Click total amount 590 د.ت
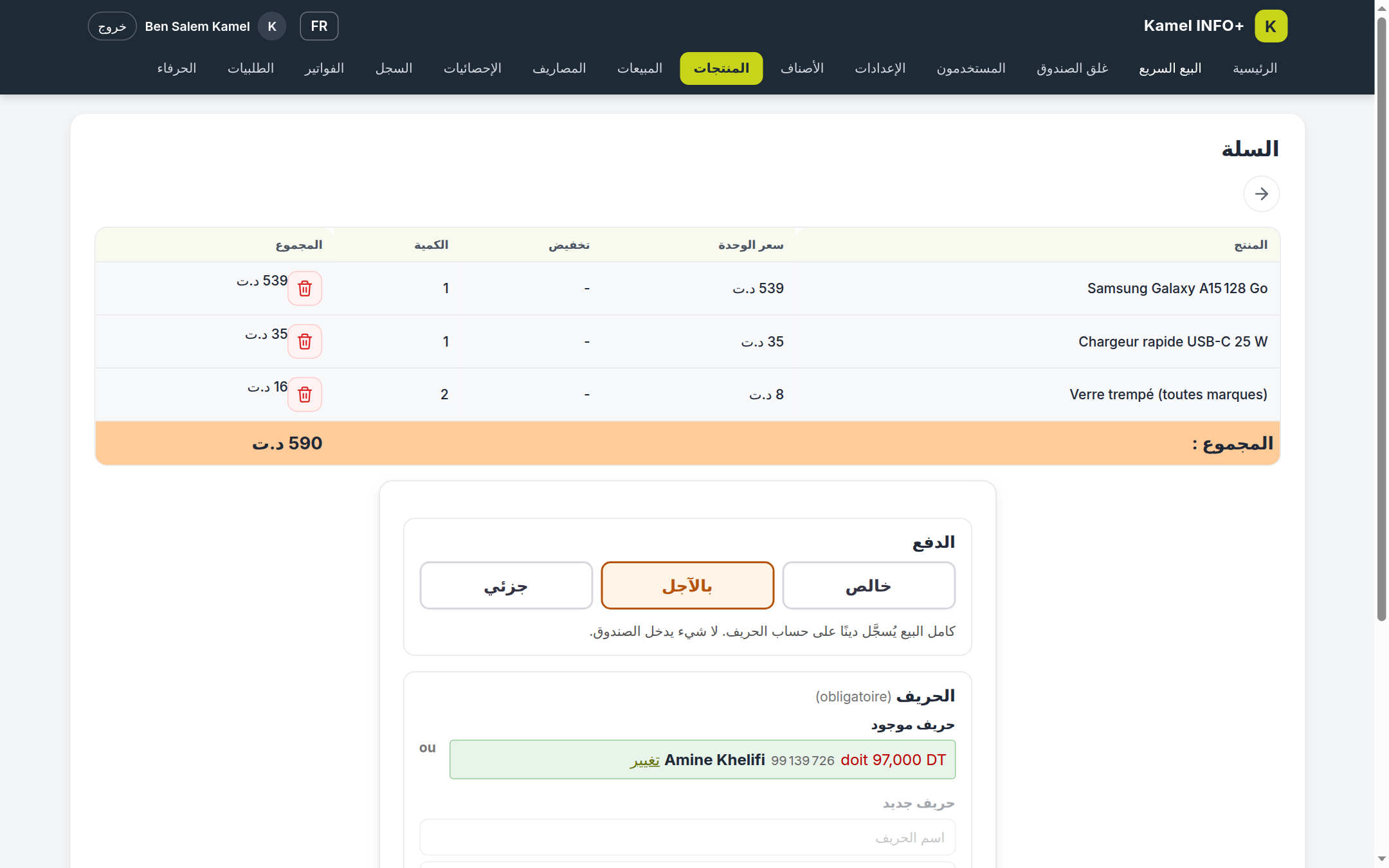The width and height of the screenshot is (1389, 868). click(x=287, y=443)
